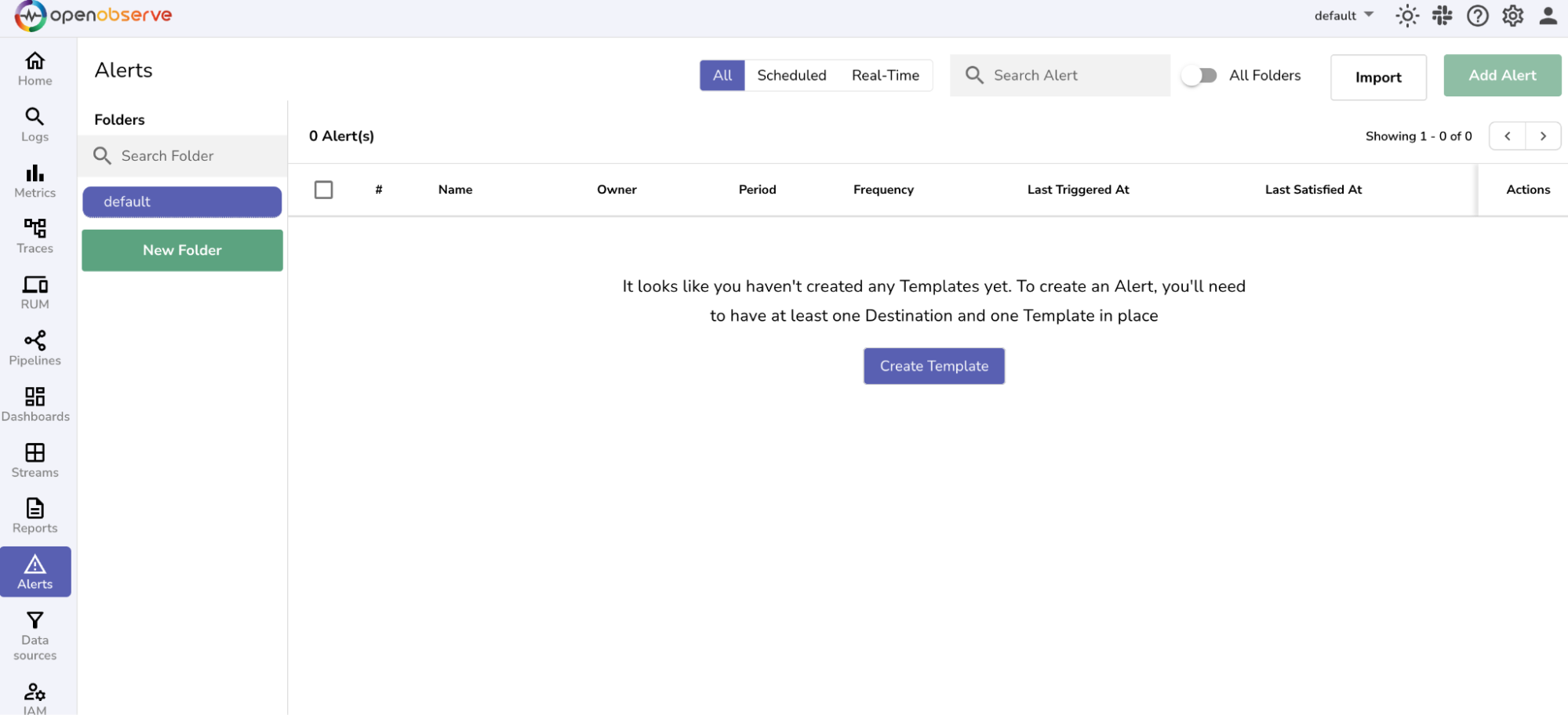Viewport: 1568px width, 715px height.
Task: Open the Dashboards page
Action: coord(35,405)
